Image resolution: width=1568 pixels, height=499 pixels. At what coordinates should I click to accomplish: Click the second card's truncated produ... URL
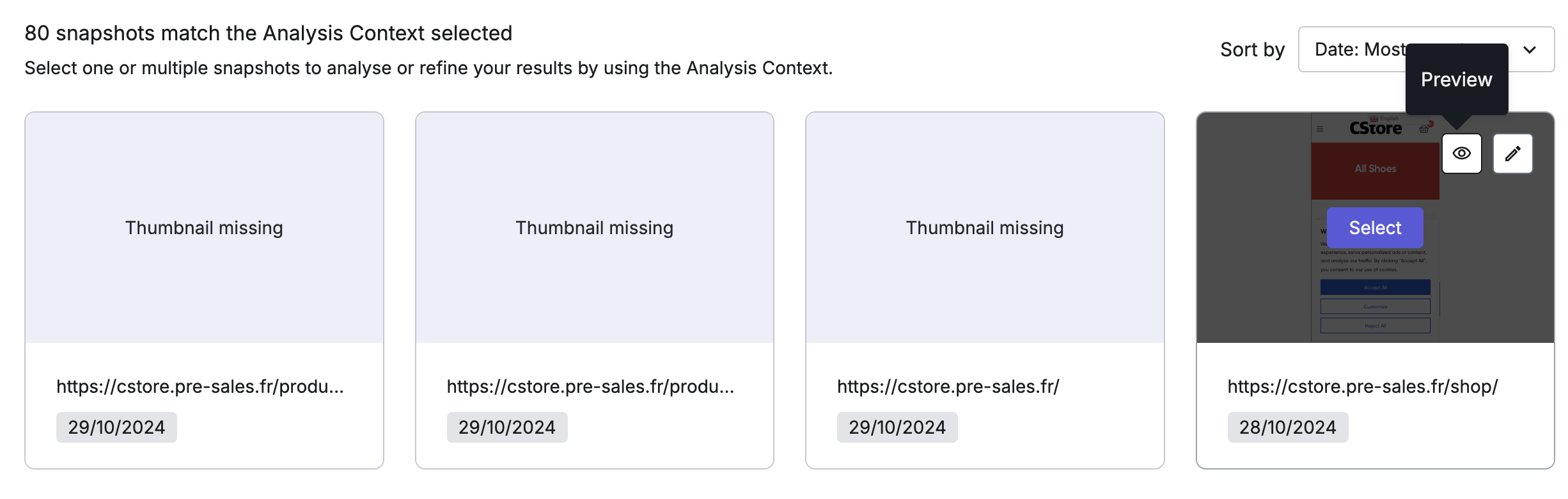point(590,386)
